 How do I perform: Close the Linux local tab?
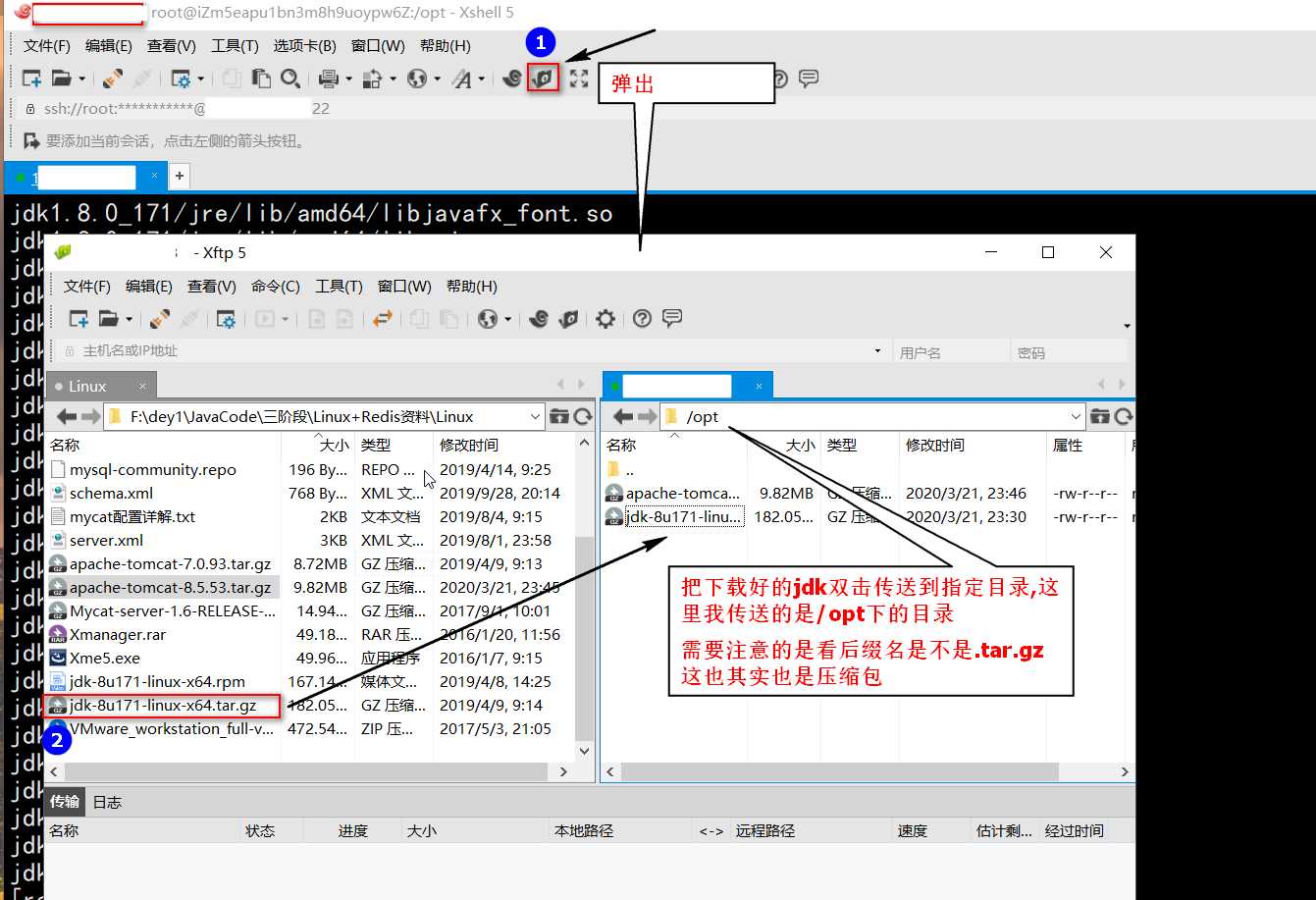pos(142,386)
